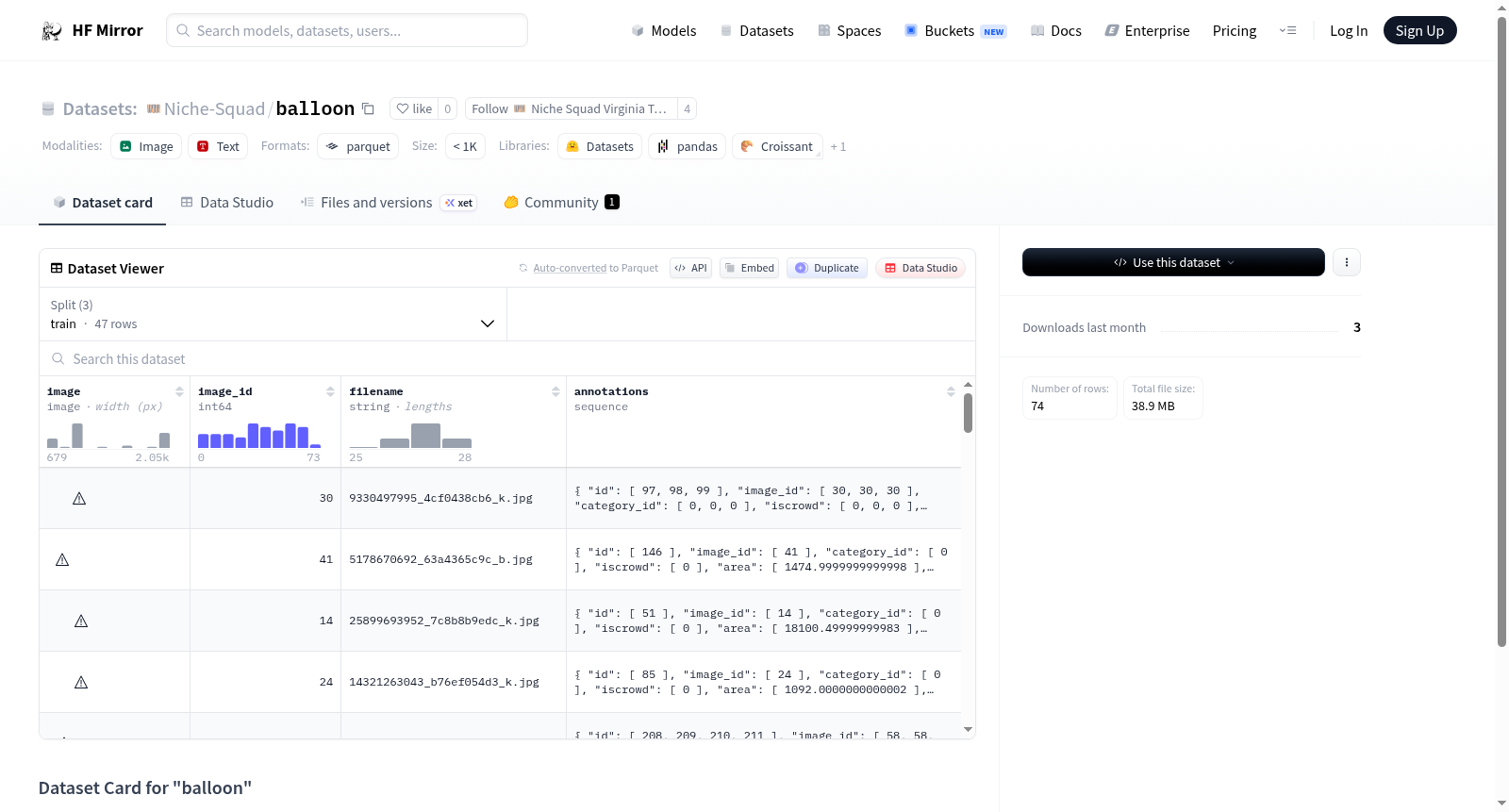
Task: Sort by image_id column arrows
Action: coord(330,391)
